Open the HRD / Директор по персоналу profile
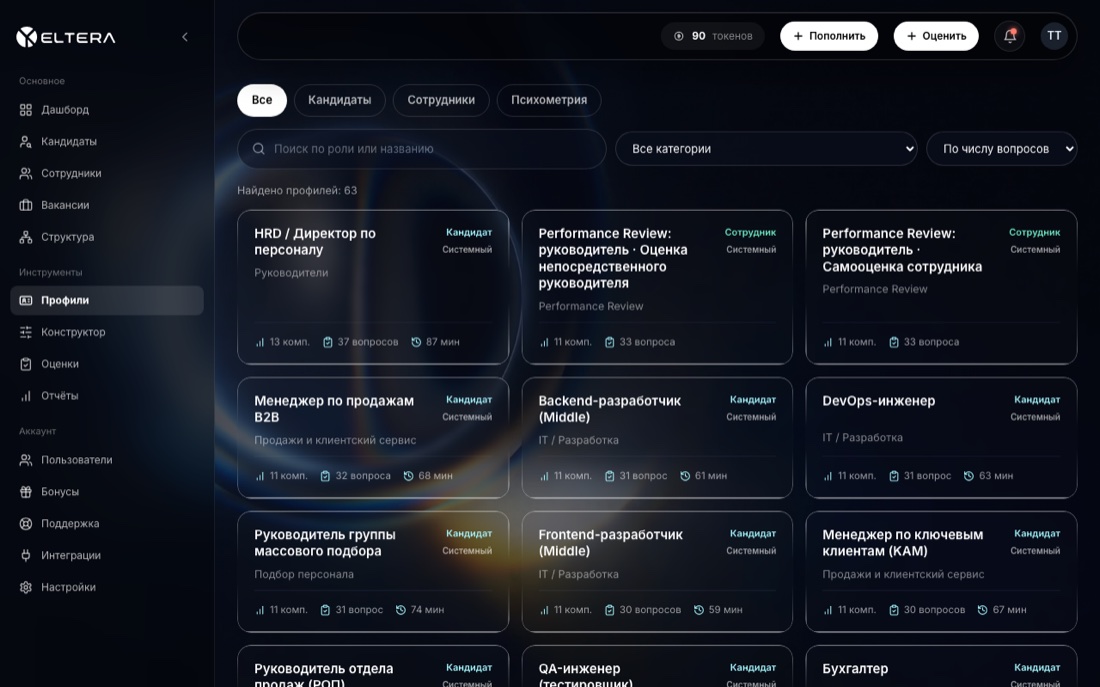The height and width of the screenshot is (687, 1100). click(x=373, y=287)
